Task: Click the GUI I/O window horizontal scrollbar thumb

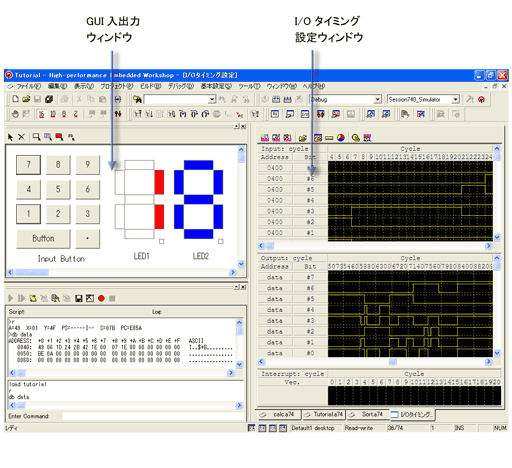Action: (x=32, y=272)
